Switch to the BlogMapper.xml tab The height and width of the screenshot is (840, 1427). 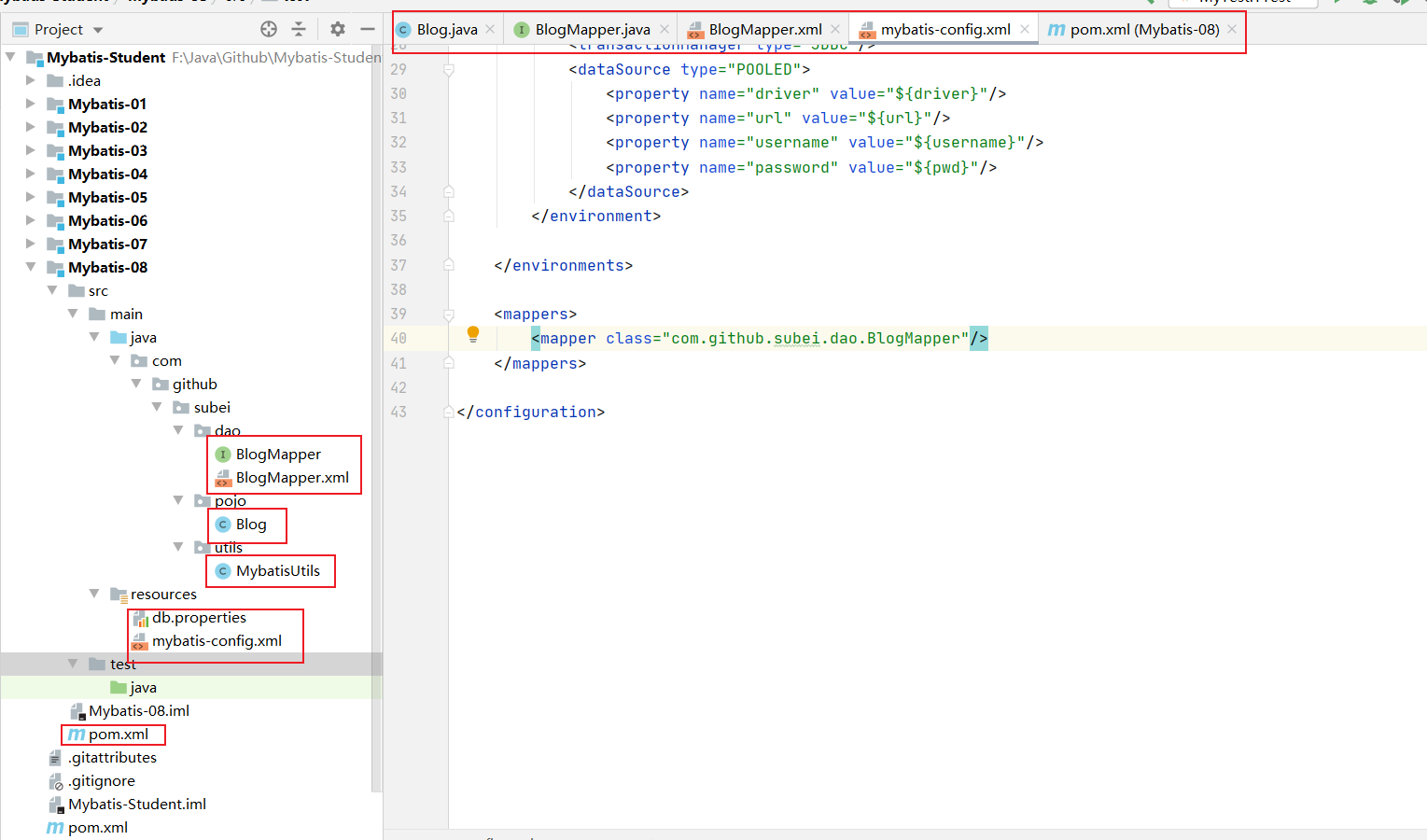tap(764, 30)
